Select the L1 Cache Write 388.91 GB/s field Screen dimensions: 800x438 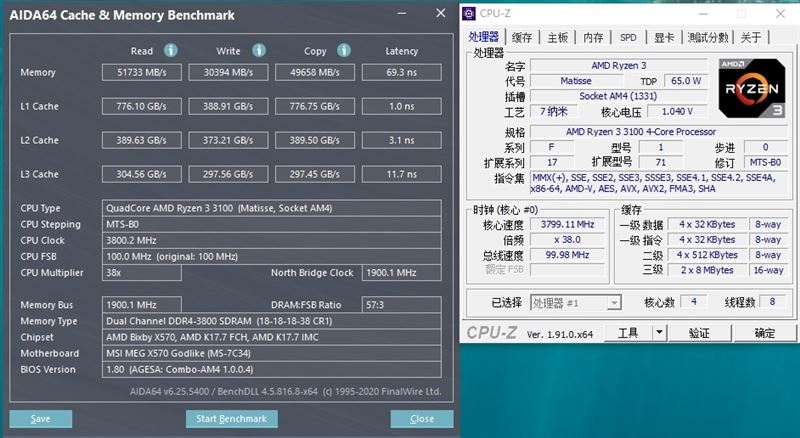(228, 106)
